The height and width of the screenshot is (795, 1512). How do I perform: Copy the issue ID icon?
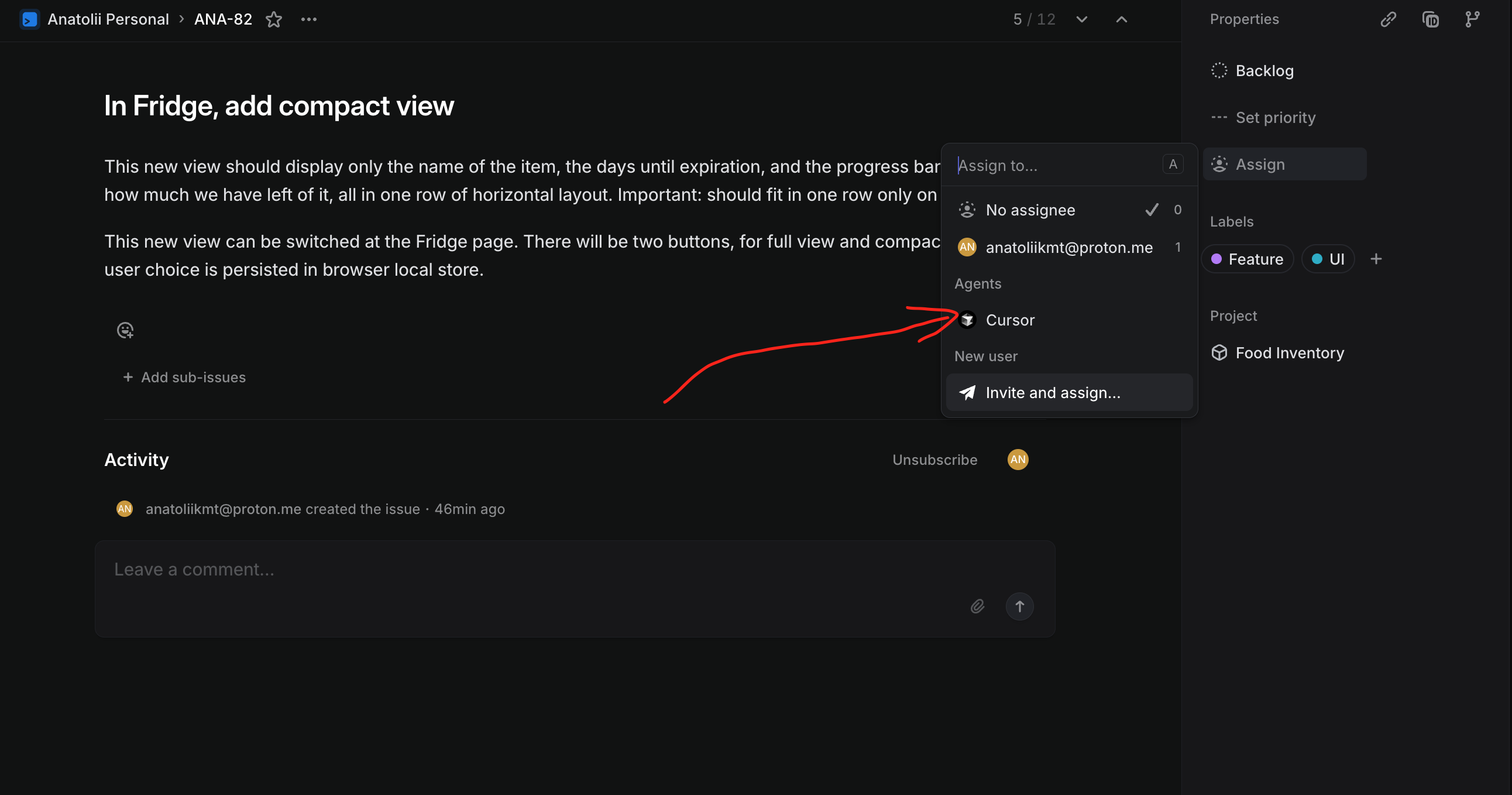(x=1431, y=19)
